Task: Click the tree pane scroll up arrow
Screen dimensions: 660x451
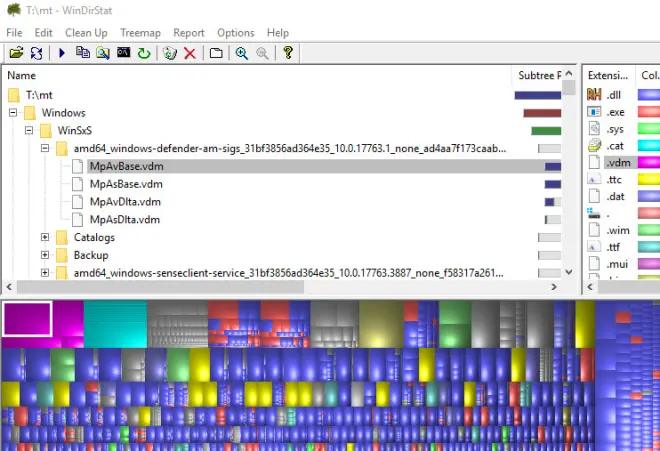Action: [569, 74]
